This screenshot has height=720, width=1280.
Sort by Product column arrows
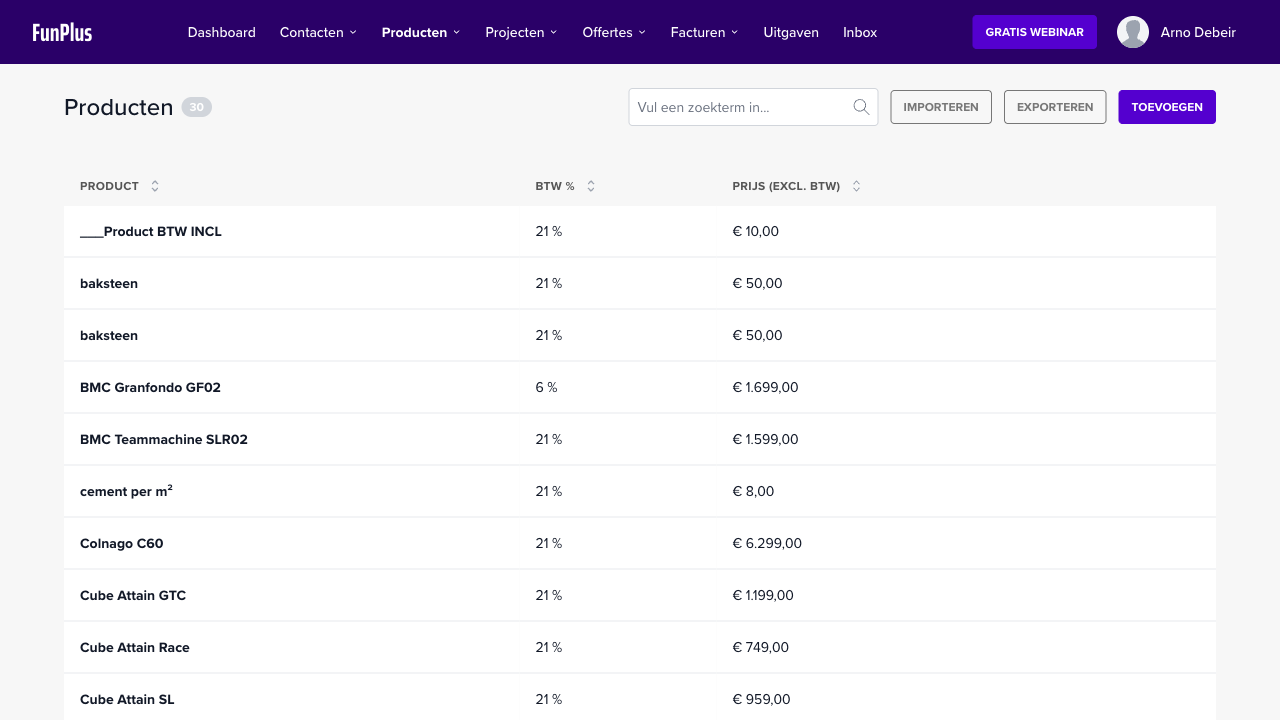tap(155, 186)
